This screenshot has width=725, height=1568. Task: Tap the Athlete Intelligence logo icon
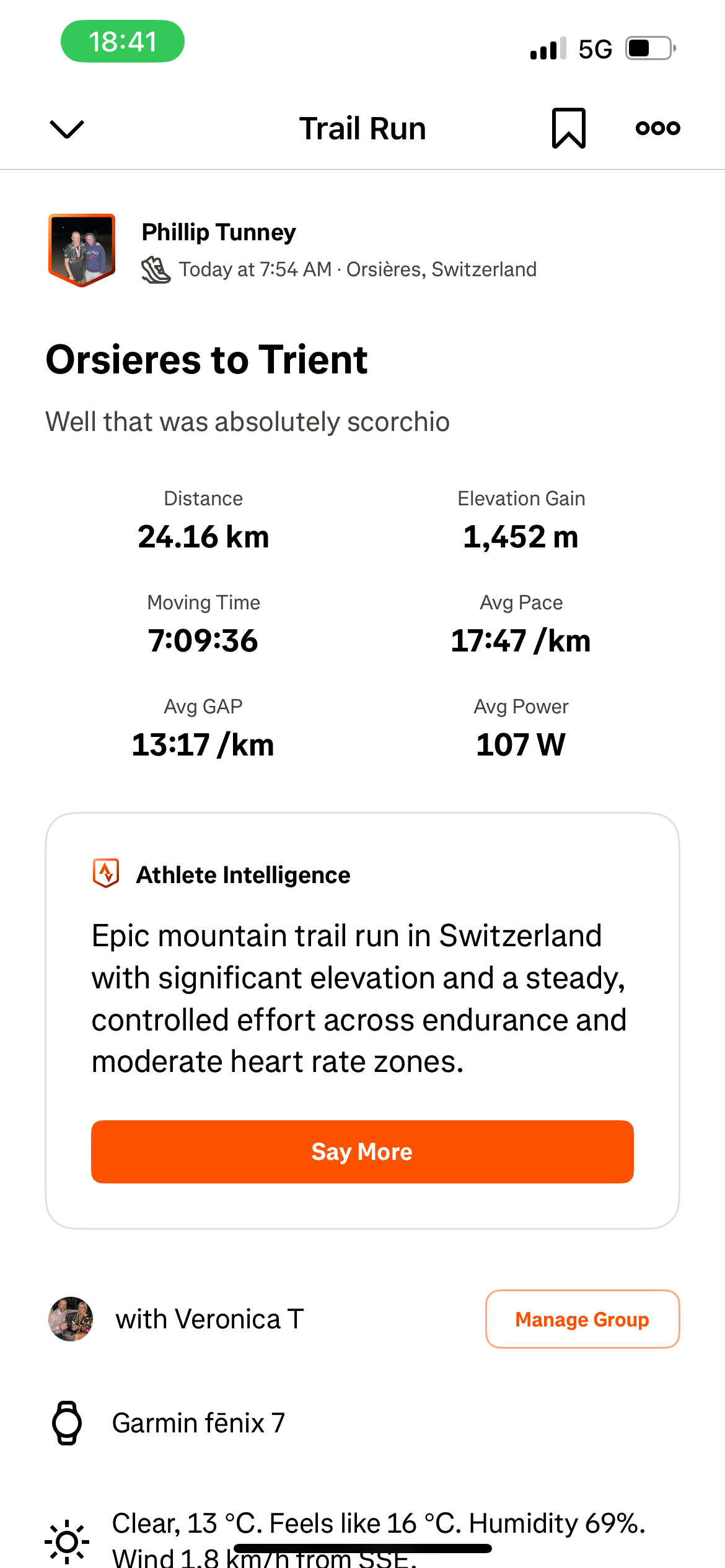pos(106,874)
